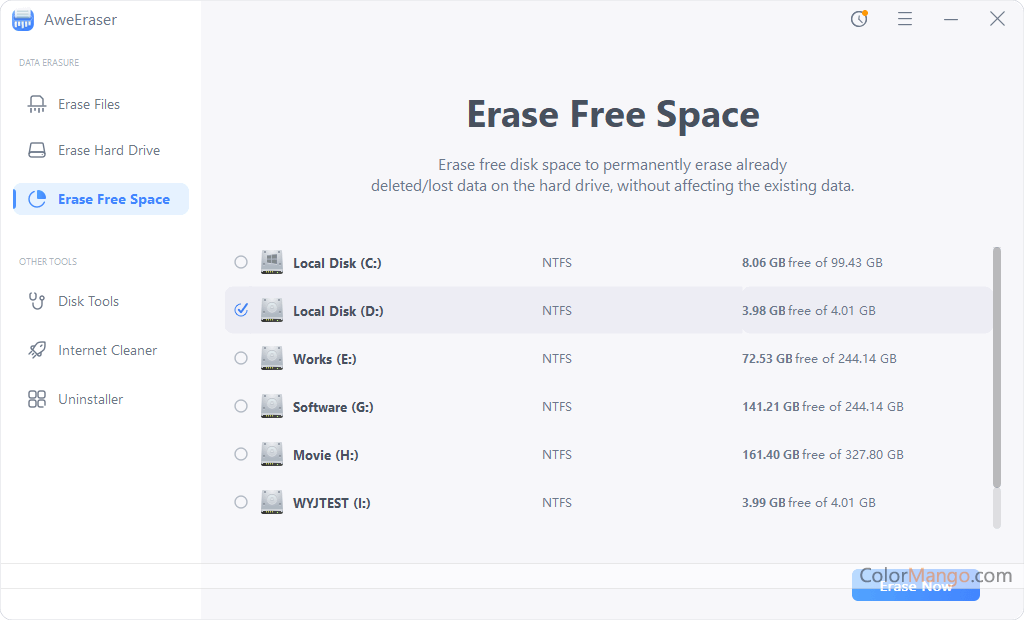This screenshot has width=1024, height=620.
Task: Click the Disk Tools stethoscope icon
Action: (37, 301)
